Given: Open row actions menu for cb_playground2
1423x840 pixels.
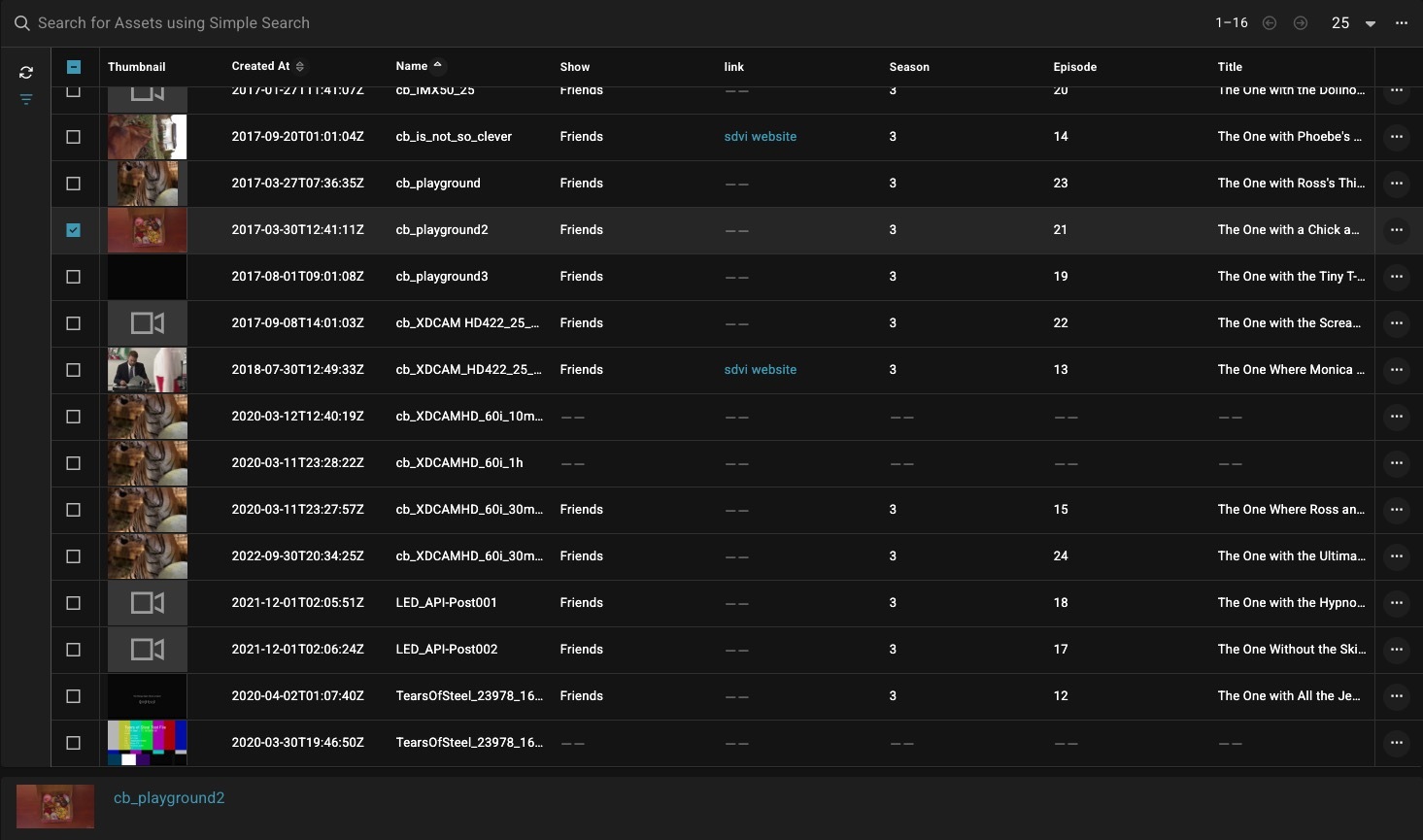Looking at the screenshot, I should 1396,230.
